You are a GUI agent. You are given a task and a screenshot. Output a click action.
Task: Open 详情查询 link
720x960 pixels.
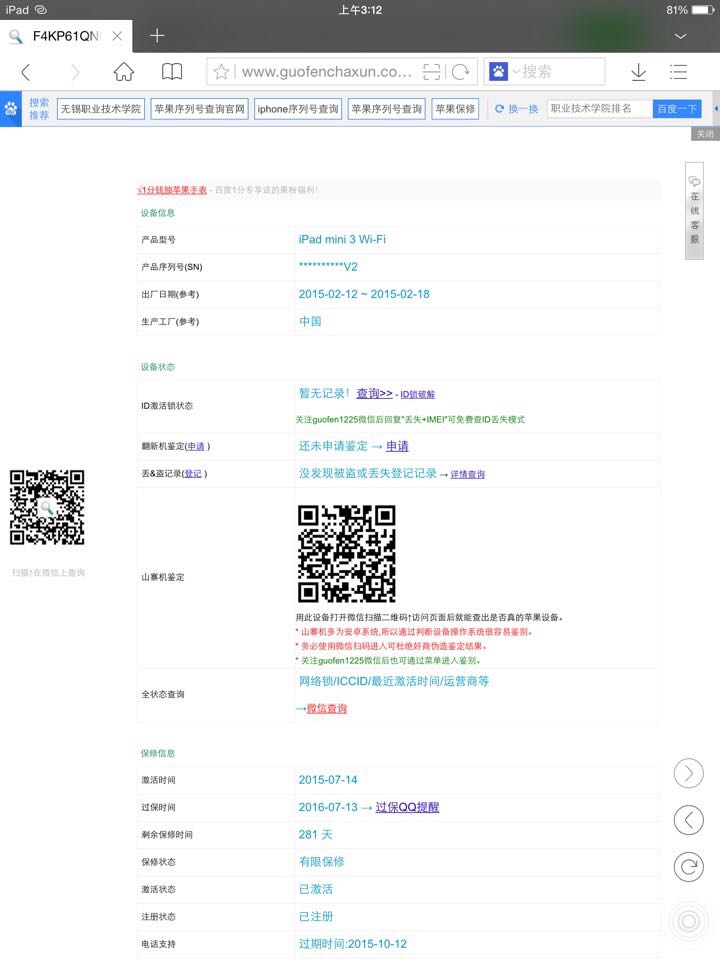(x=468, y=474)
